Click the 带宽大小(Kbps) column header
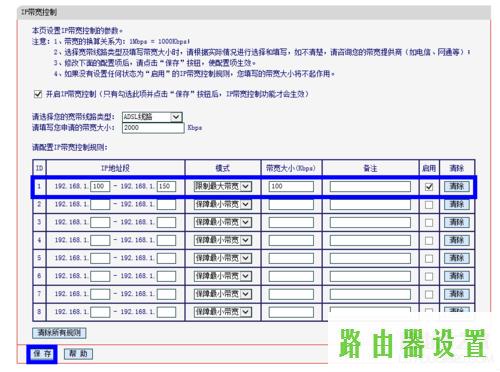500x372 pixels. coord(291,168)
